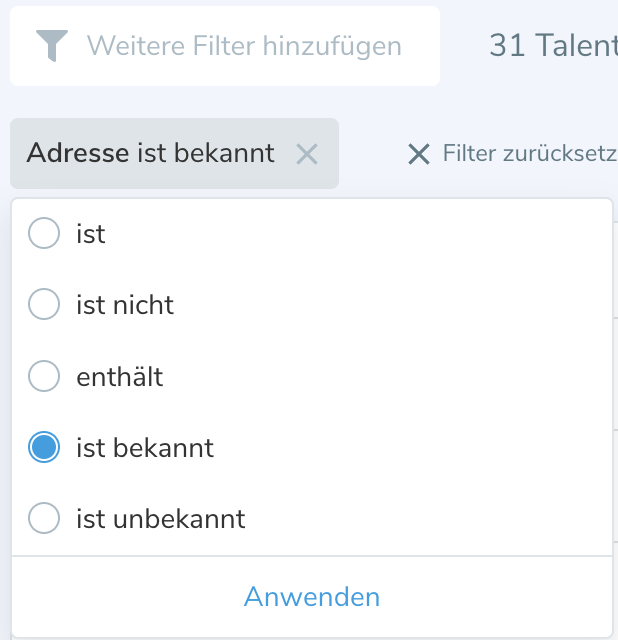The width and height of the screenshot is (618, 640).
Task: Click the 'ist nicht' option label text
Action: point(125,305)
